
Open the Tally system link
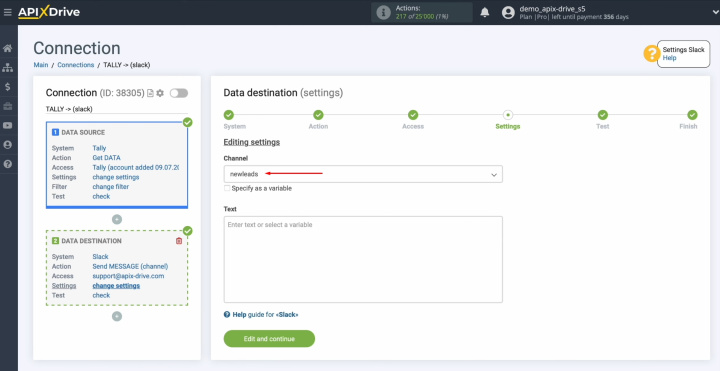99,148
